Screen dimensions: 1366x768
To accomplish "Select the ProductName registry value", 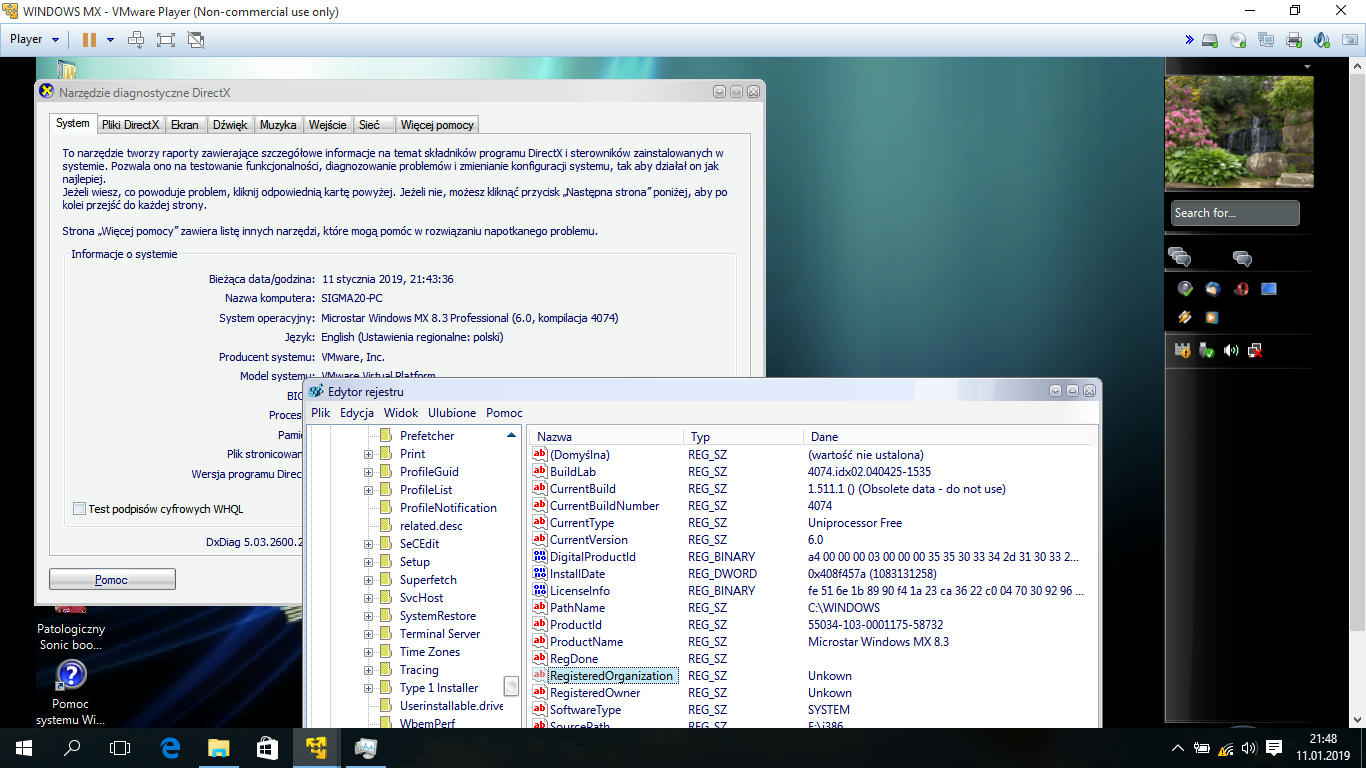I will click(x=586, y=642).
